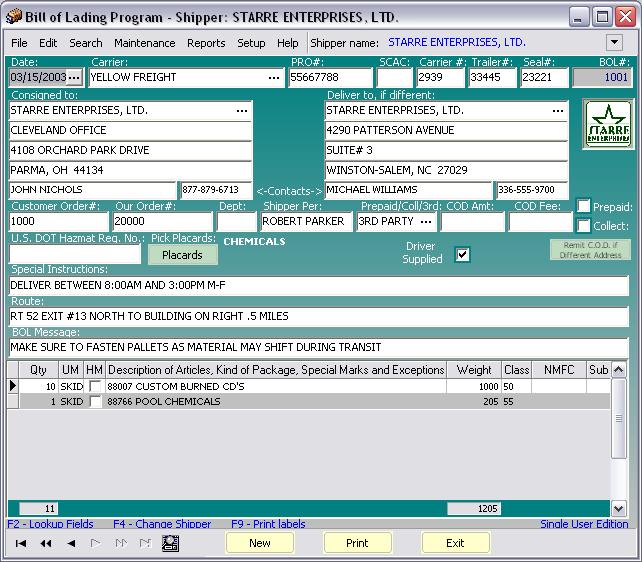Screen dimensions: 642x562
Task: Click the U.S. DOT Hazmat Reg. No. field
Action: (x=75, y=254)
